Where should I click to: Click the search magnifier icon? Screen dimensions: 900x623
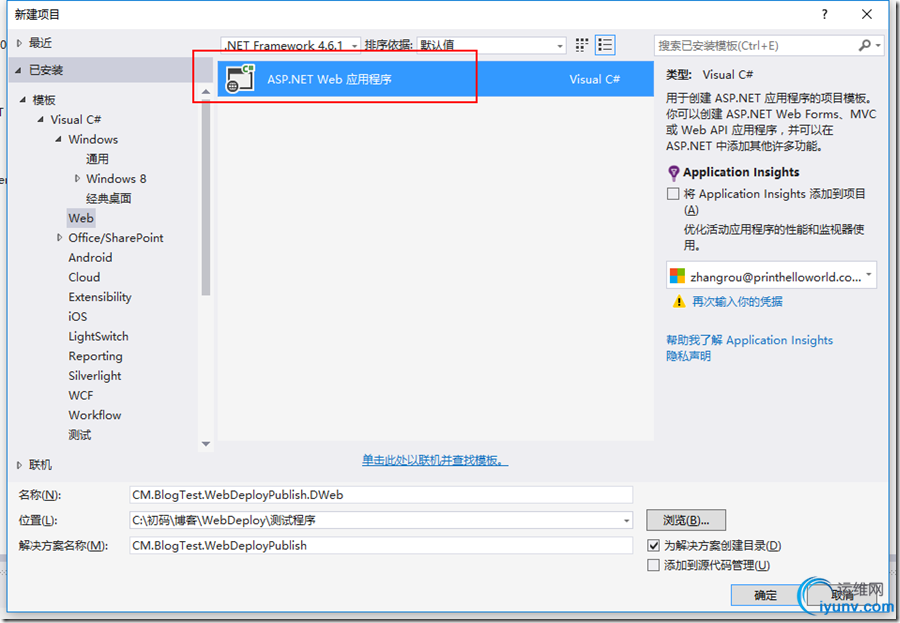point(864,45)
